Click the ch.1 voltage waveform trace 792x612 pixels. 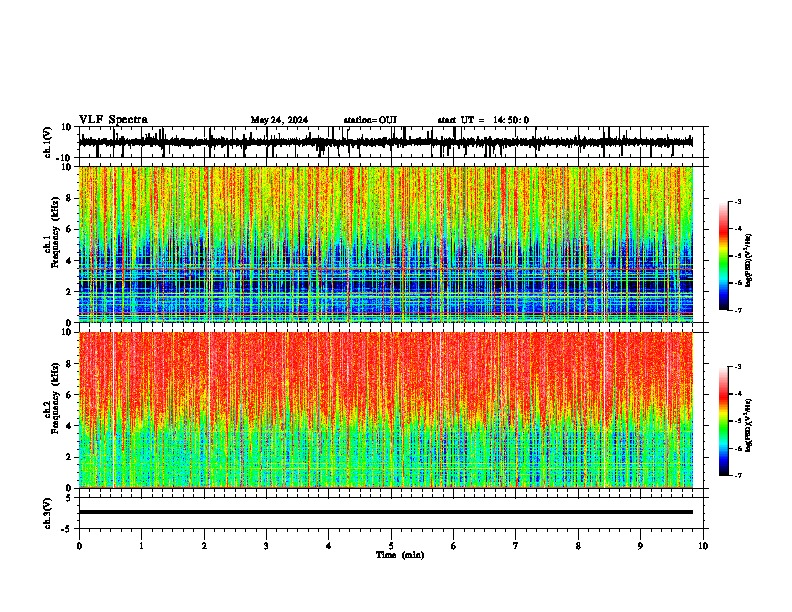[385, 142]
